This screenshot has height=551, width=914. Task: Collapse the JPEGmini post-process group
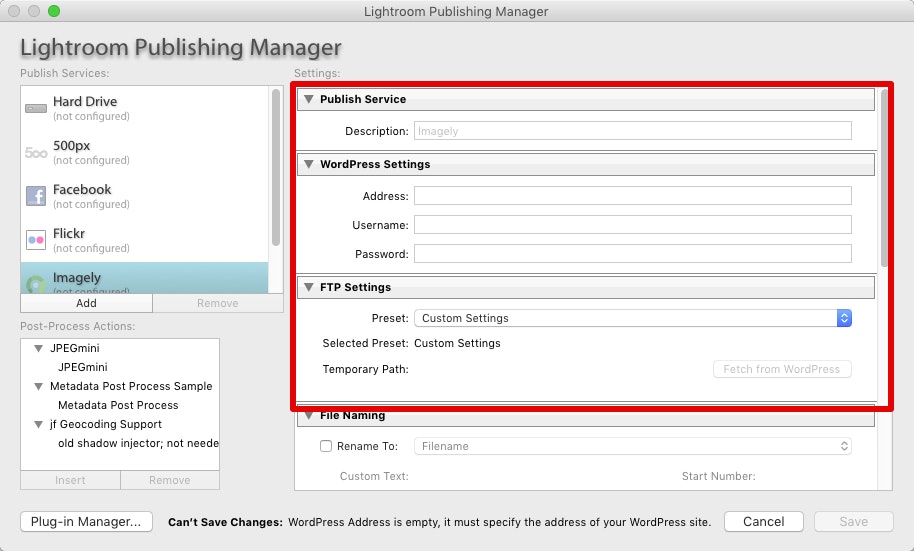click(38, 348)
